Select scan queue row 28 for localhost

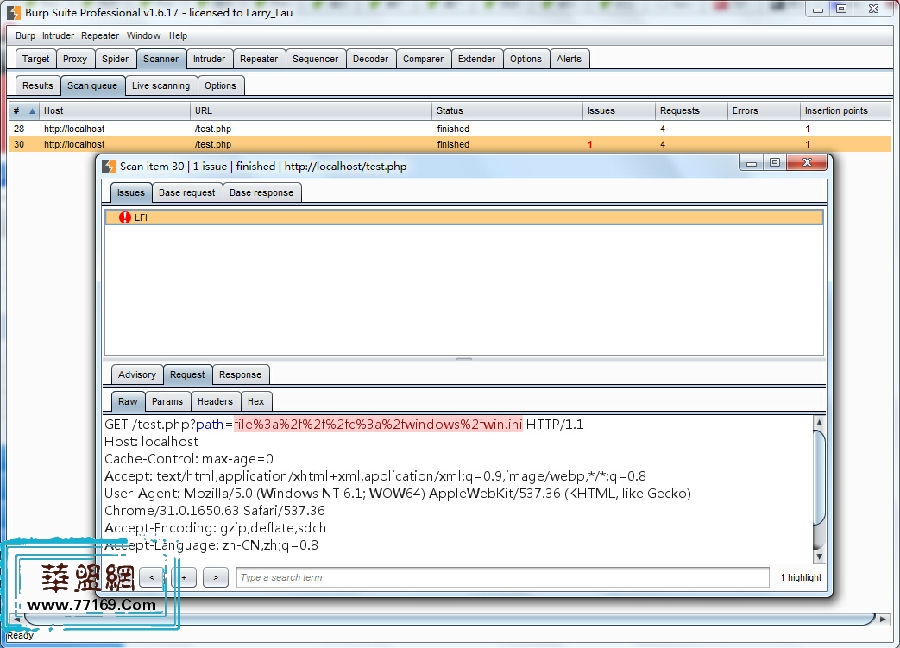[x=300, y=129]
